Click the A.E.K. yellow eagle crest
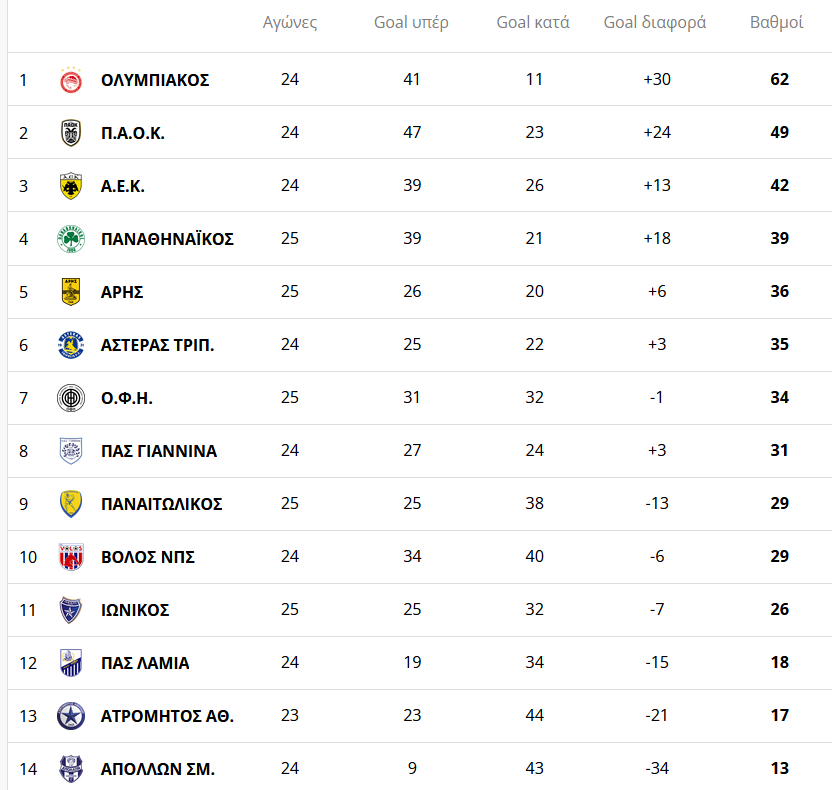Image resolution: width=832 pixels, height=790 pixels. pos(71,186)
